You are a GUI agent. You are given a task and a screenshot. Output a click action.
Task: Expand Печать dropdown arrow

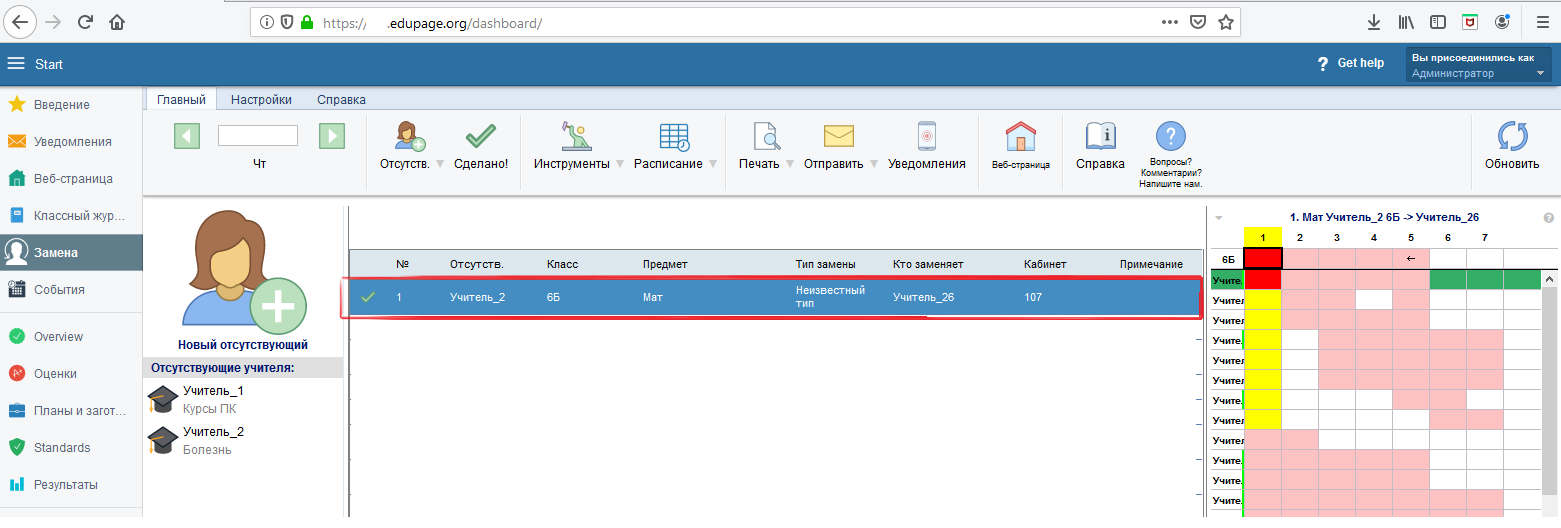(790, 165)
